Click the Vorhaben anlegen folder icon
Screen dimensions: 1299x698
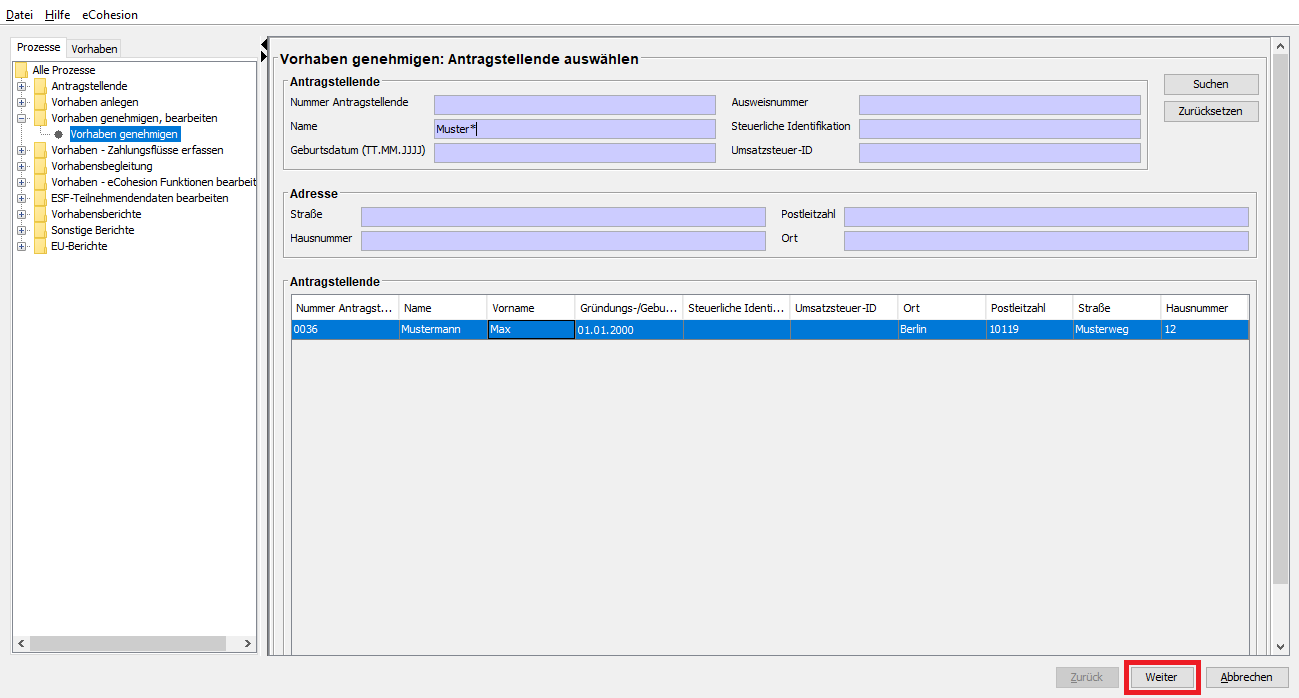[40, 102]
